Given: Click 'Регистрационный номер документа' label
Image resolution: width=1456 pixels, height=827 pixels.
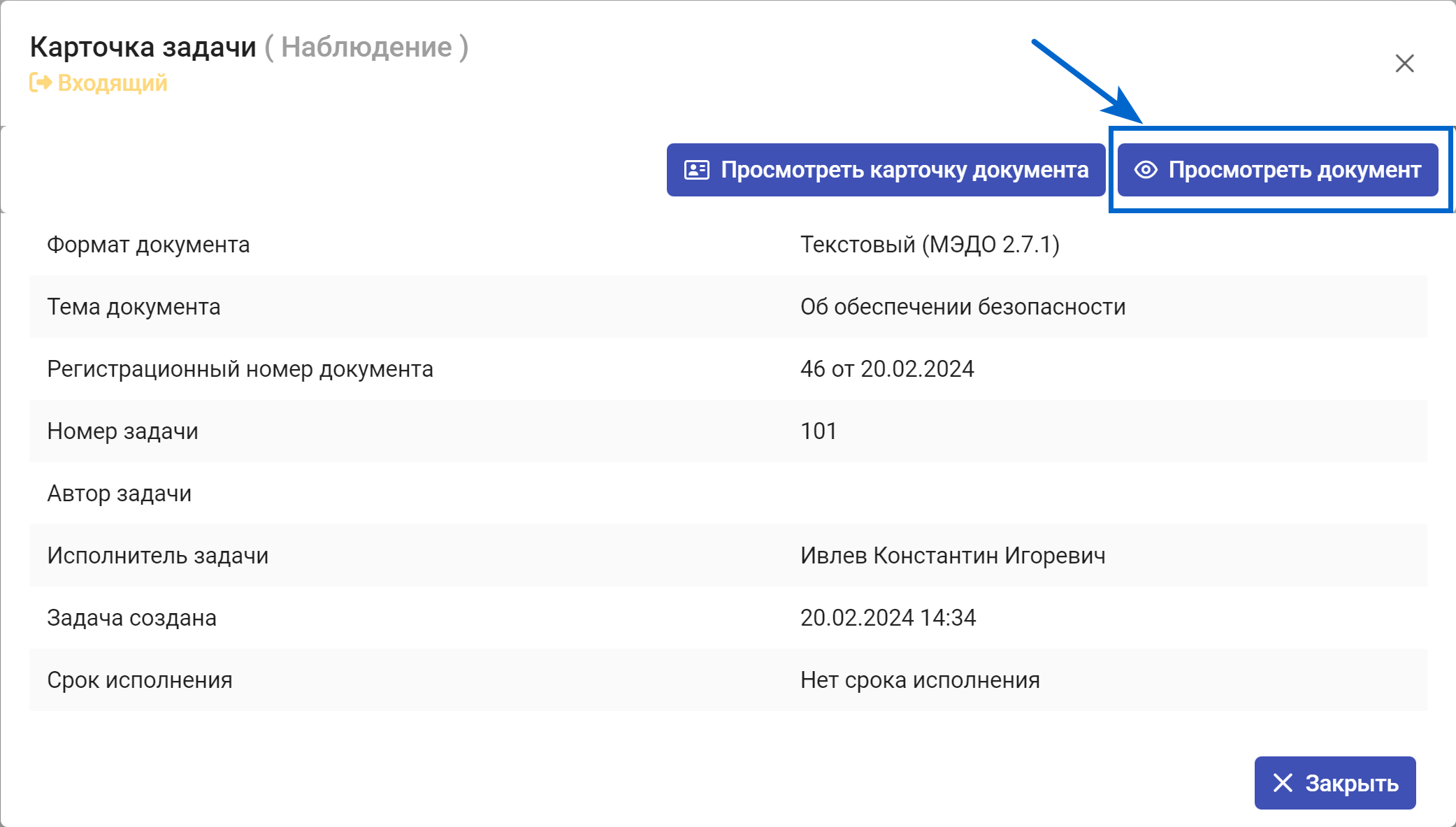Looking at the screenshot, I should [x=240, y=369].
